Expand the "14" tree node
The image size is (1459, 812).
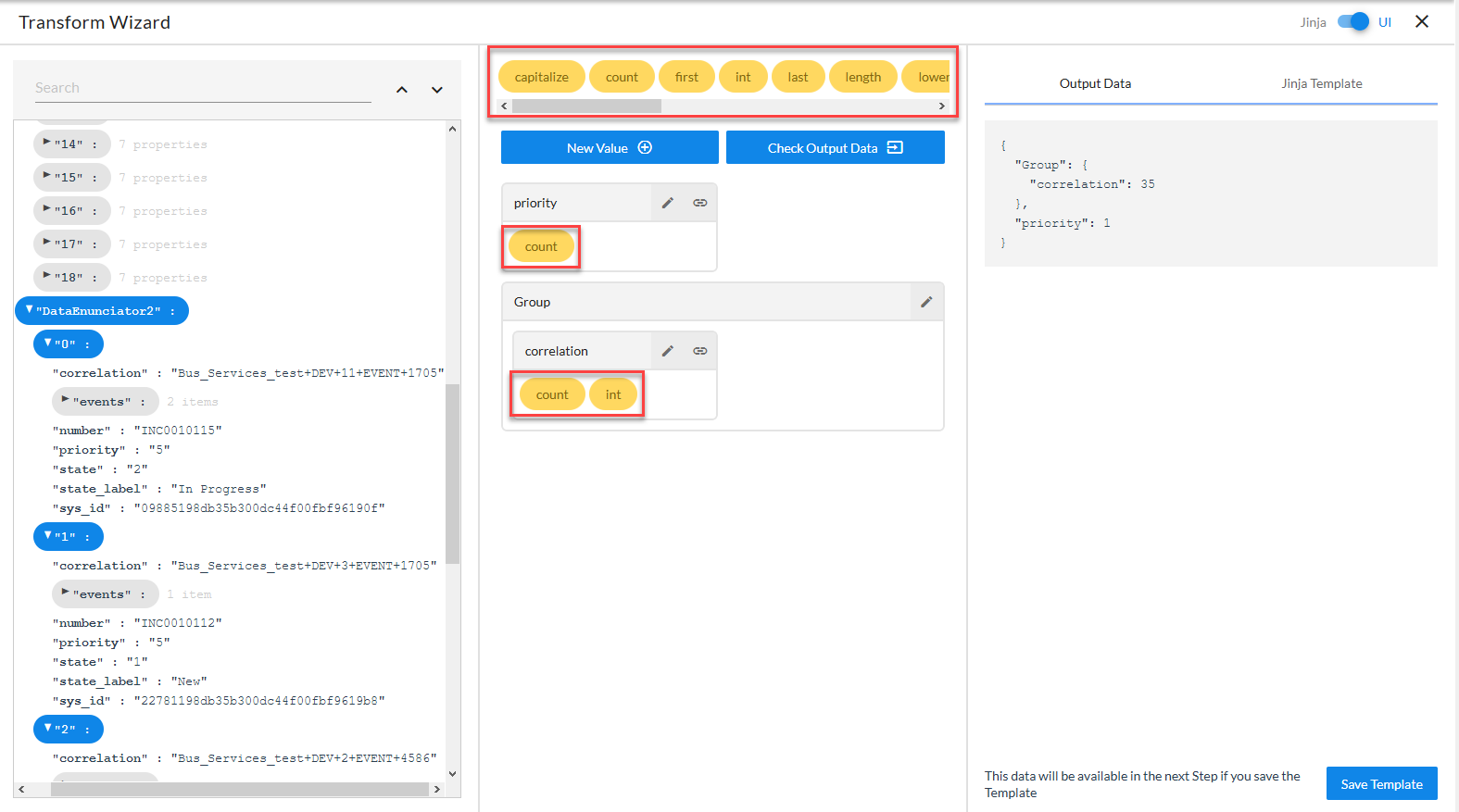(47, 144)
